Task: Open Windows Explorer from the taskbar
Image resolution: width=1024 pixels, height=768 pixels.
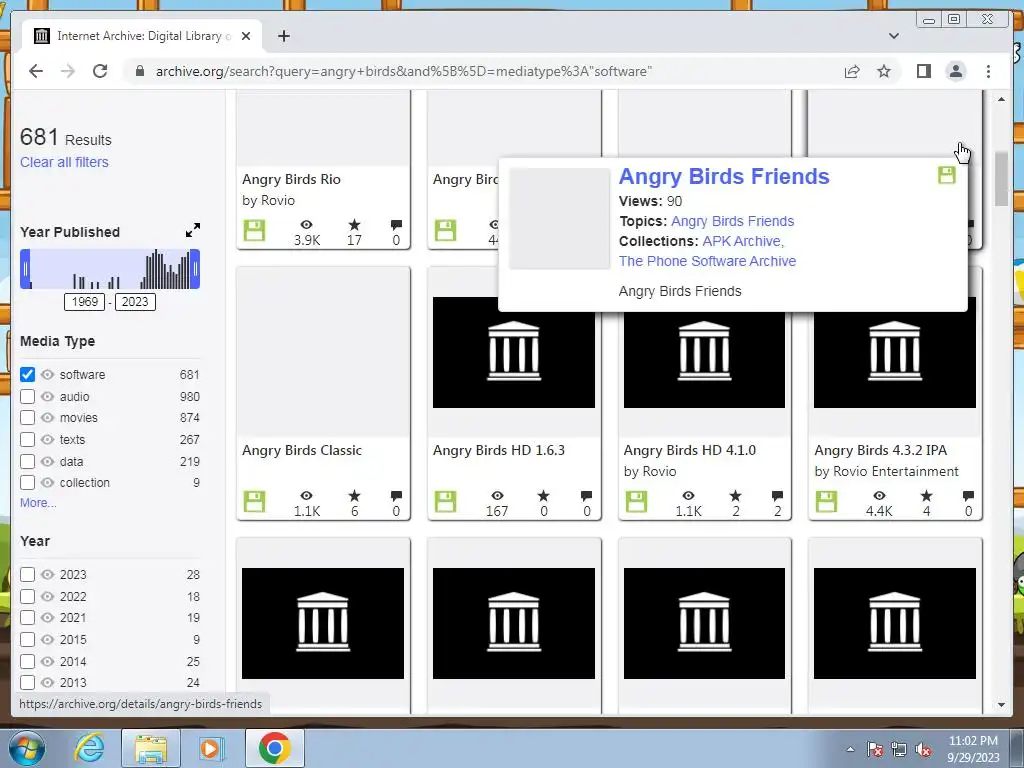Action: click(x=151, y=748)
